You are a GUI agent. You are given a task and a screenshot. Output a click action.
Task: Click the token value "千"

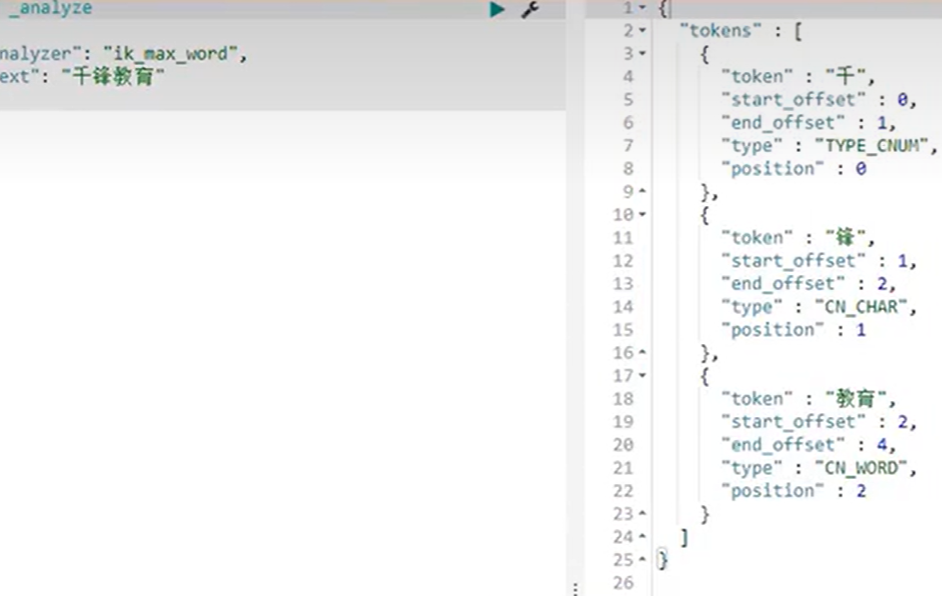tap(845, 76)
